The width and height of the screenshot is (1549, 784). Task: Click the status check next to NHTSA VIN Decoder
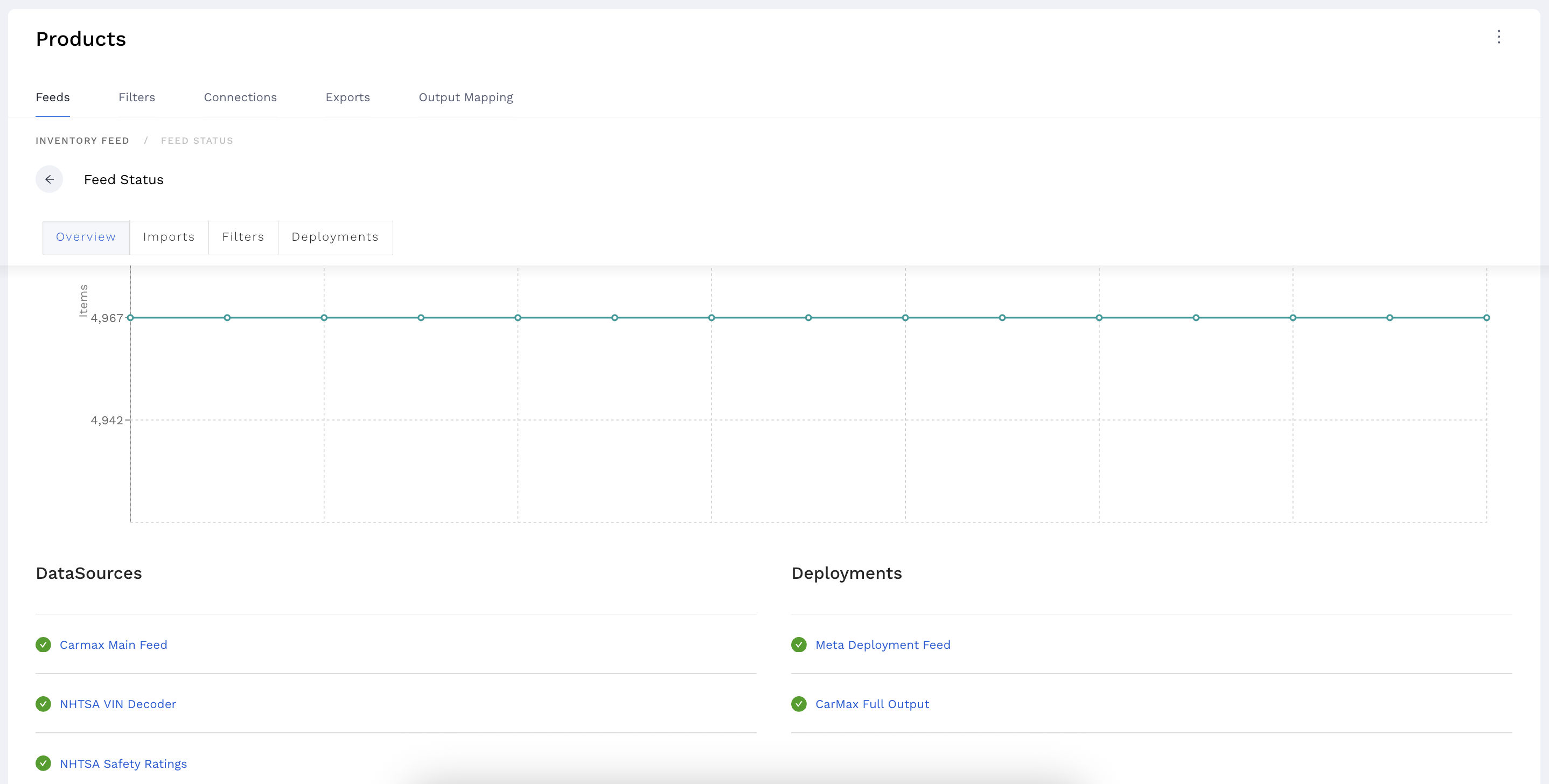[43, 703]
